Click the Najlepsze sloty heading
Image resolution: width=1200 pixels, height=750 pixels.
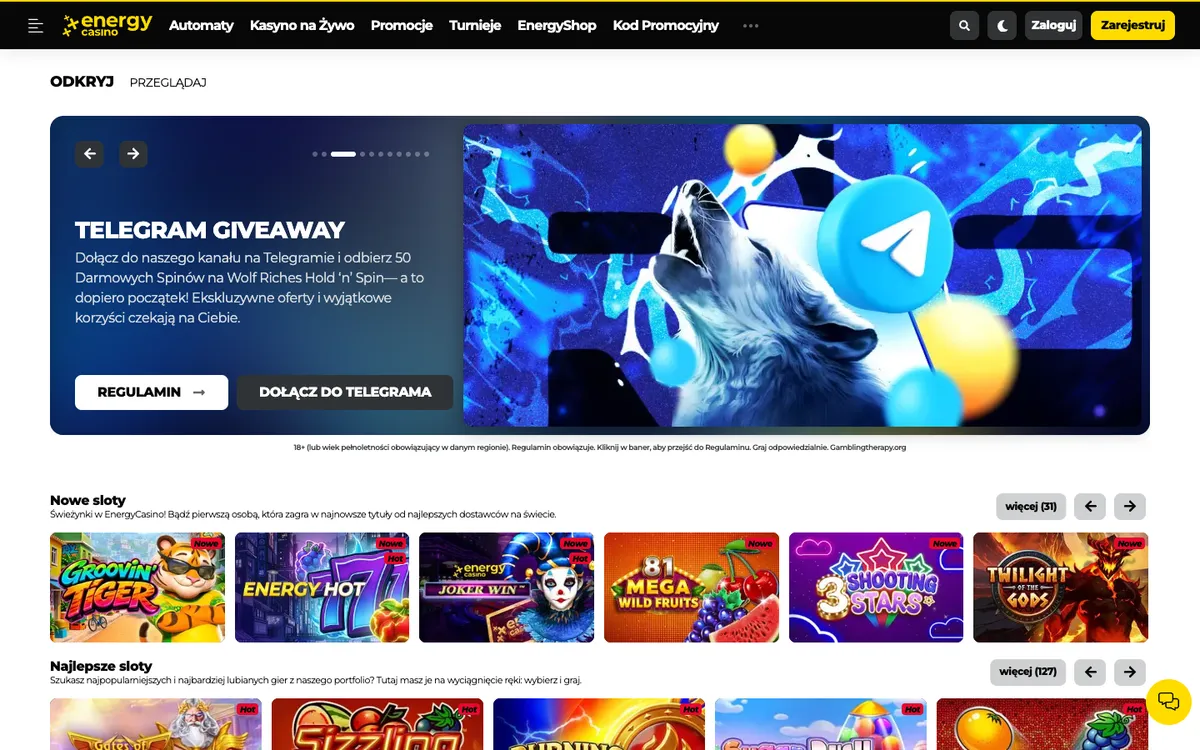101,666
